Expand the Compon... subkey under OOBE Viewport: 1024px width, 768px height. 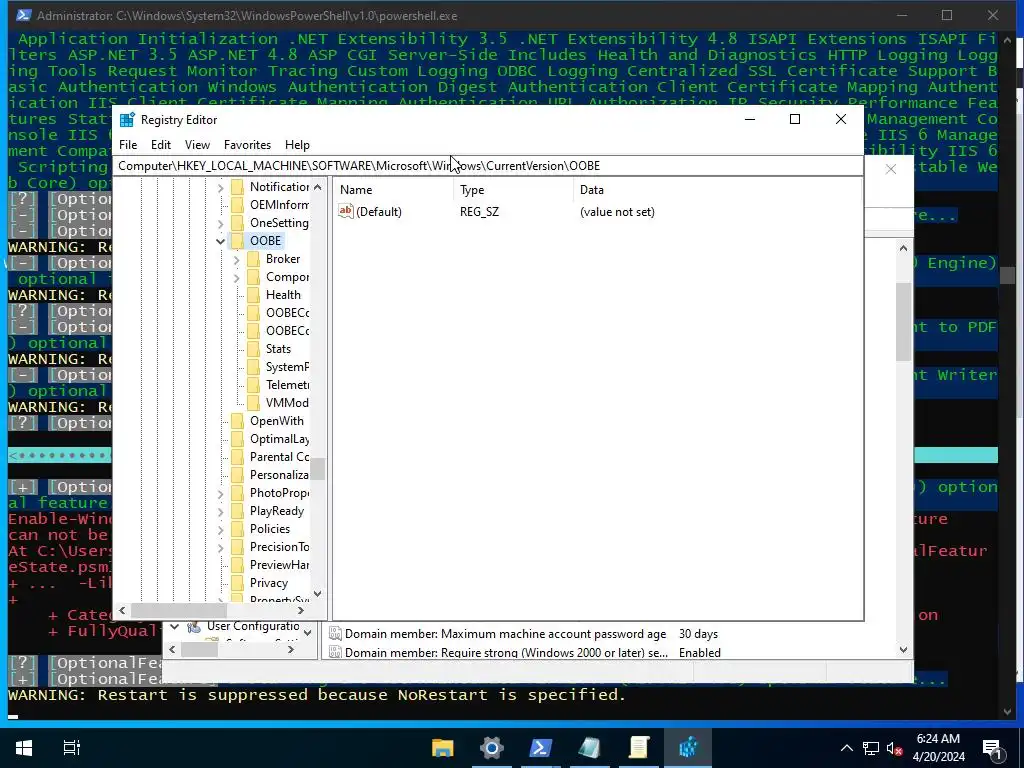[236, 278]
